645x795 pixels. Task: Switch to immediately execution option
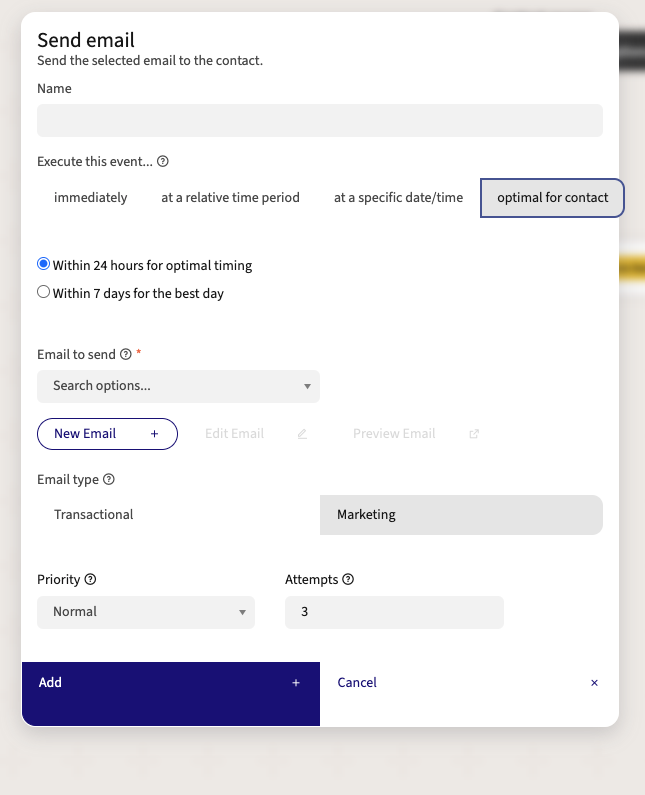pyautogui.click(x=91, y=198)
